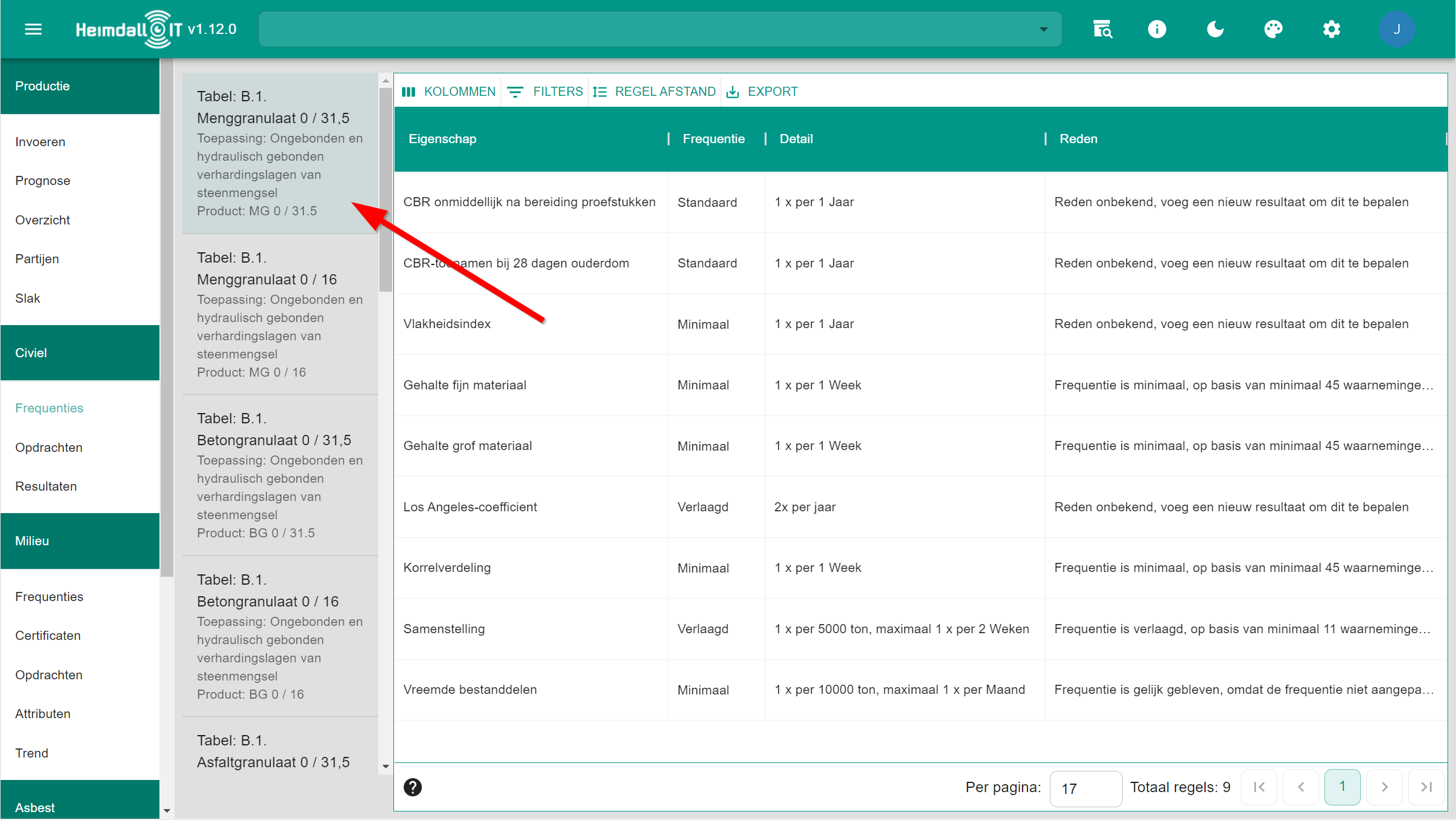The width and height of the screenshot is (1456, 820).
Task: Click the sidebar scroll-down arrow
Action: coord(167,811)
